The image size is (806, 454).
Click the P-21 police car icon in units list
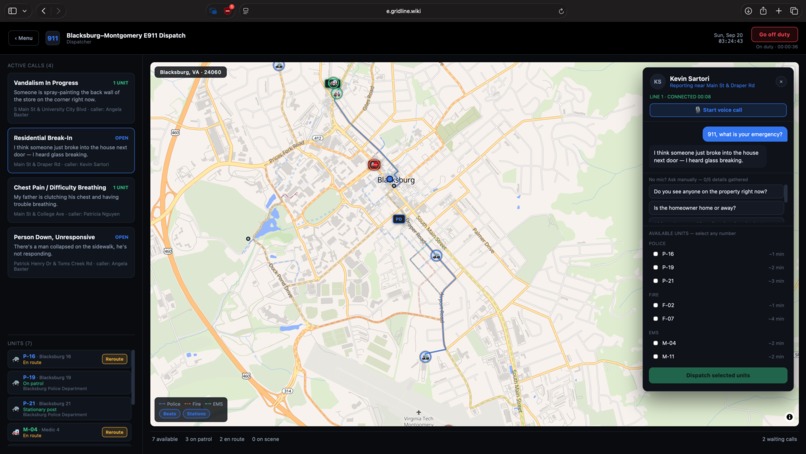click(x=16, y=409)
